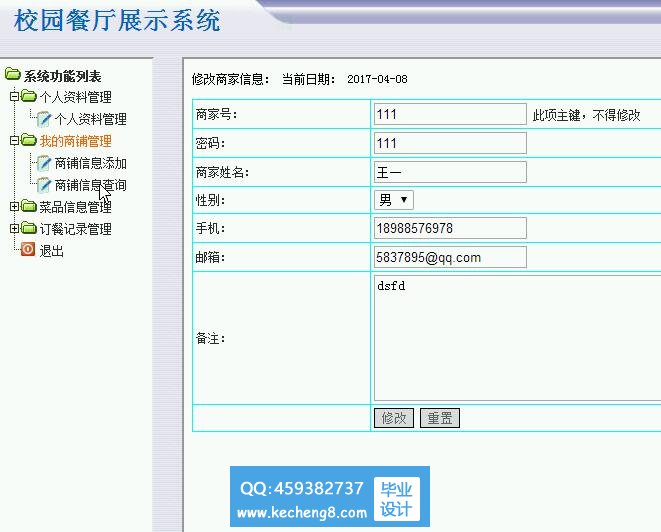
Task: Open the 商铺信息查询 page
Action: pos(91,185)
